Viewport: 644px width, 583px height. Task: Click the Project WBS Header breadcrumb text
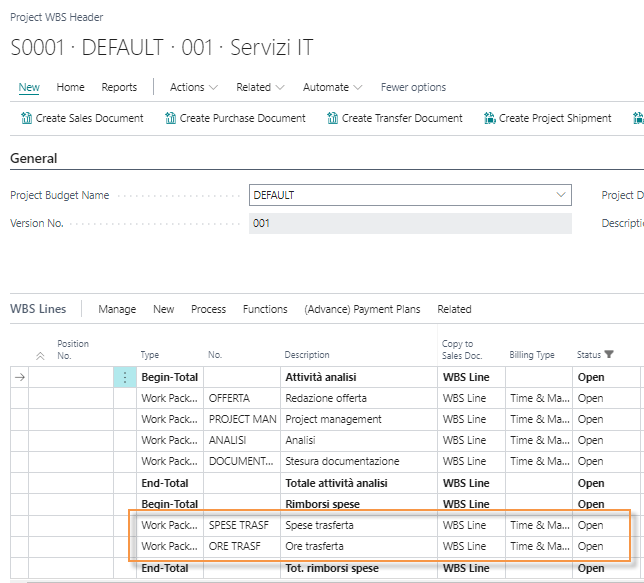click(57, 17)
